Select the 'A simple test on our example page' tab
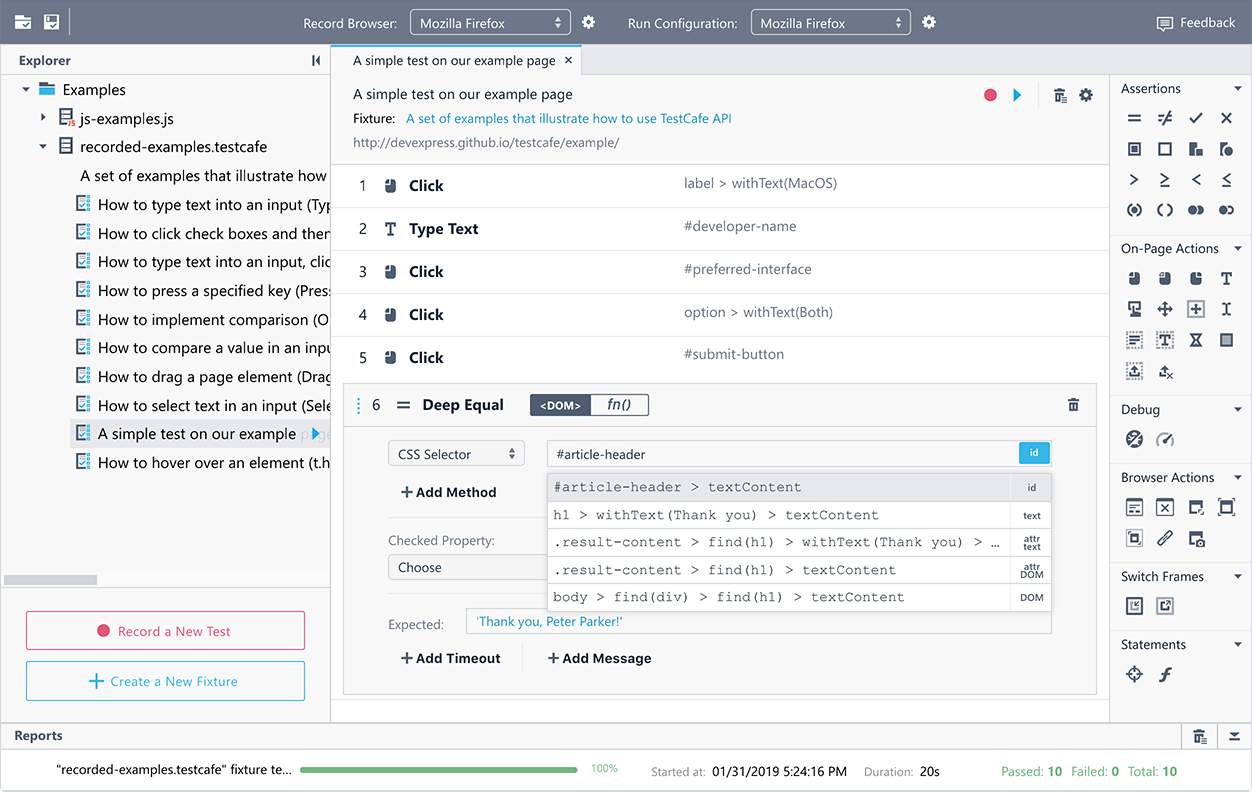1252x792 pixels. tap(454, 60)
